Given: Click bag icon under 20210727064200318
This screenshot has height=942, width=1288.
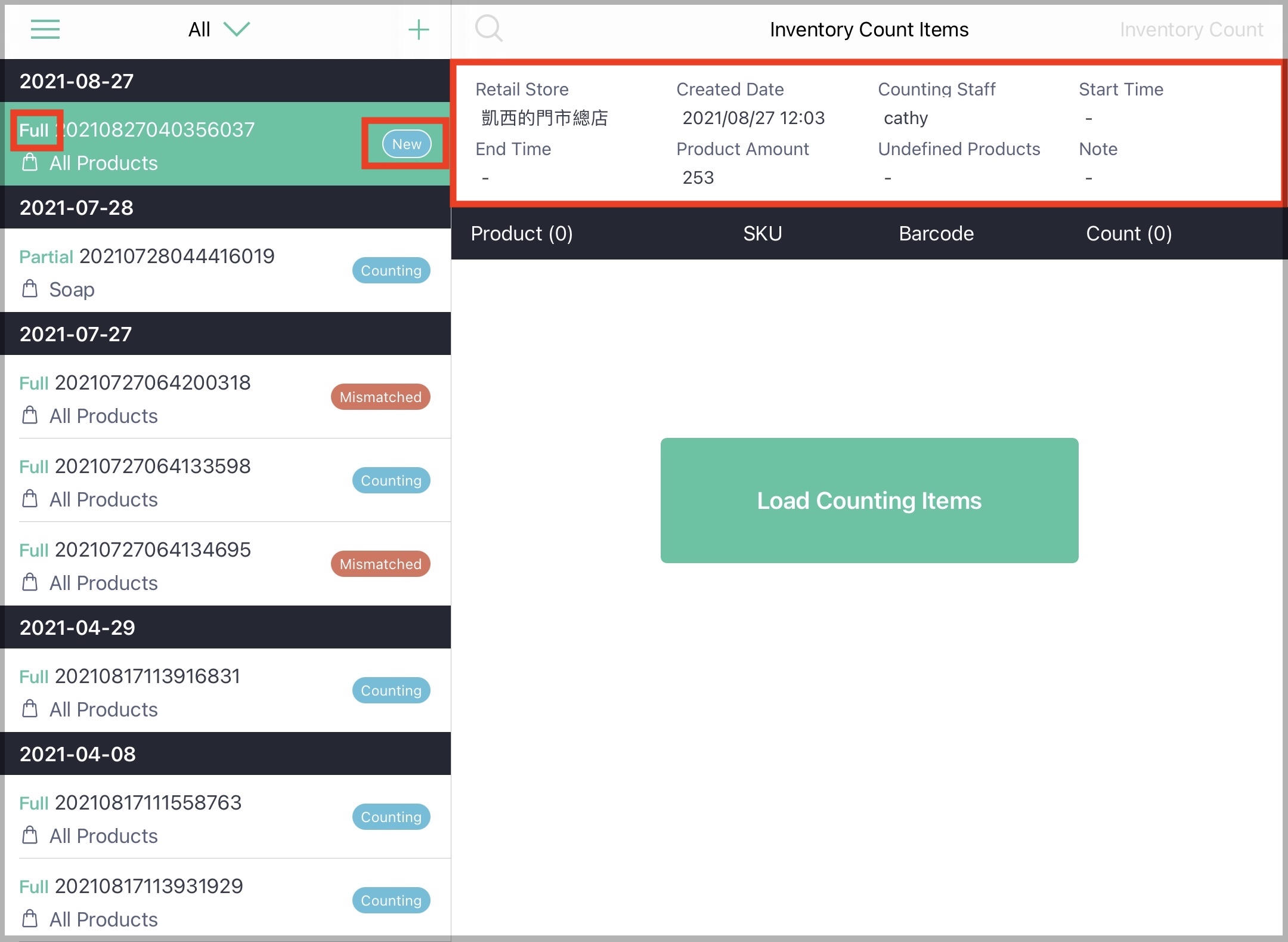Looking at the screenshot, I should point(30,415).
